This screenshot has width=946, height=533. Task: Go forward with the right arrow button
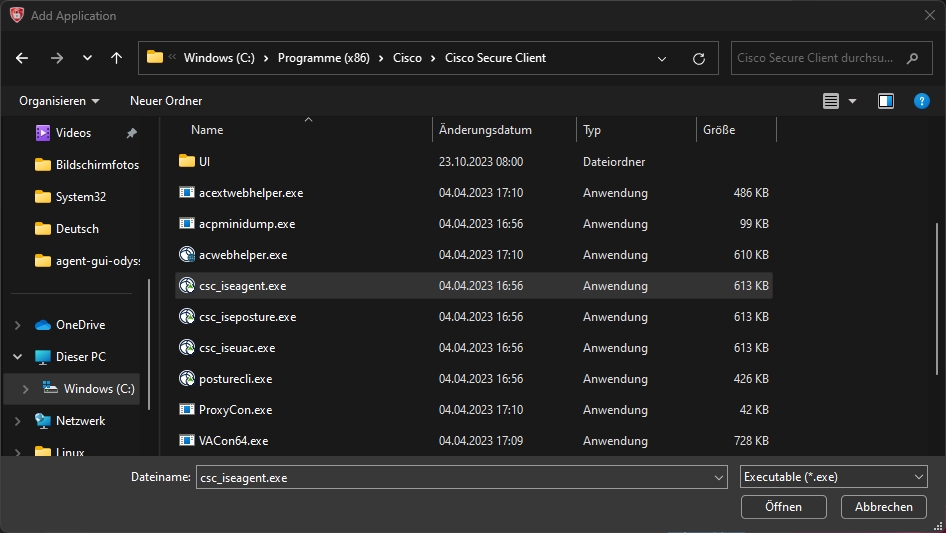coord(57,58)
